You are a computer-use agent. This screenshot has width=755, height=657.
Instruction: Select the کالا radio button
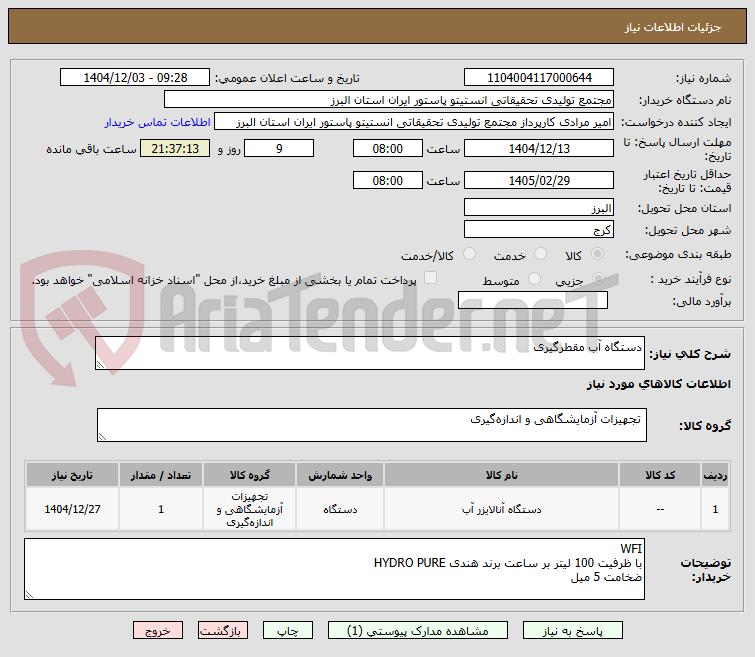point(598,254)
